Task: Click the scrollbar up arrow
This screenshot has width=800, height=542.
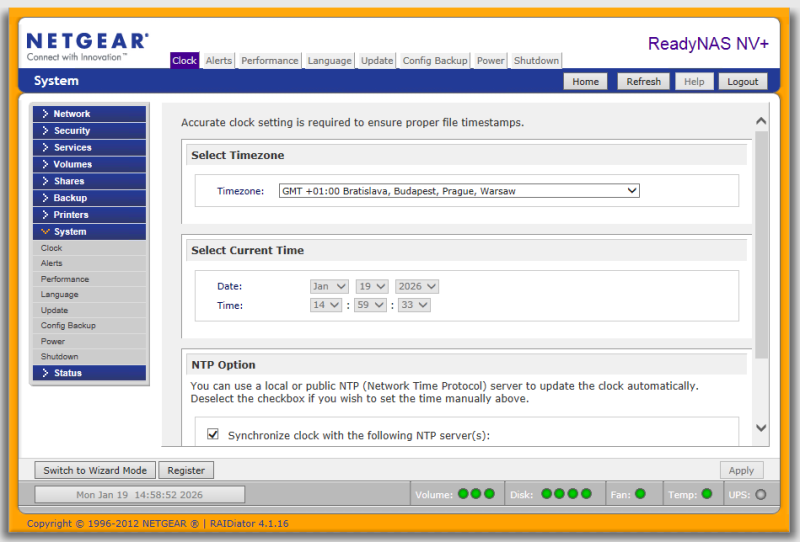Action: pos(761,121)
